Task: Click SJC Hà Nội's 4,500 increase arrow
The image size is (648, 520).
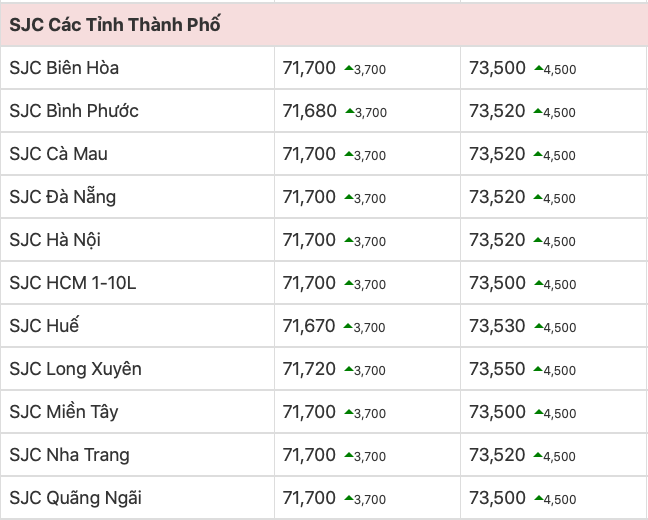Action: tap(538, 241)
